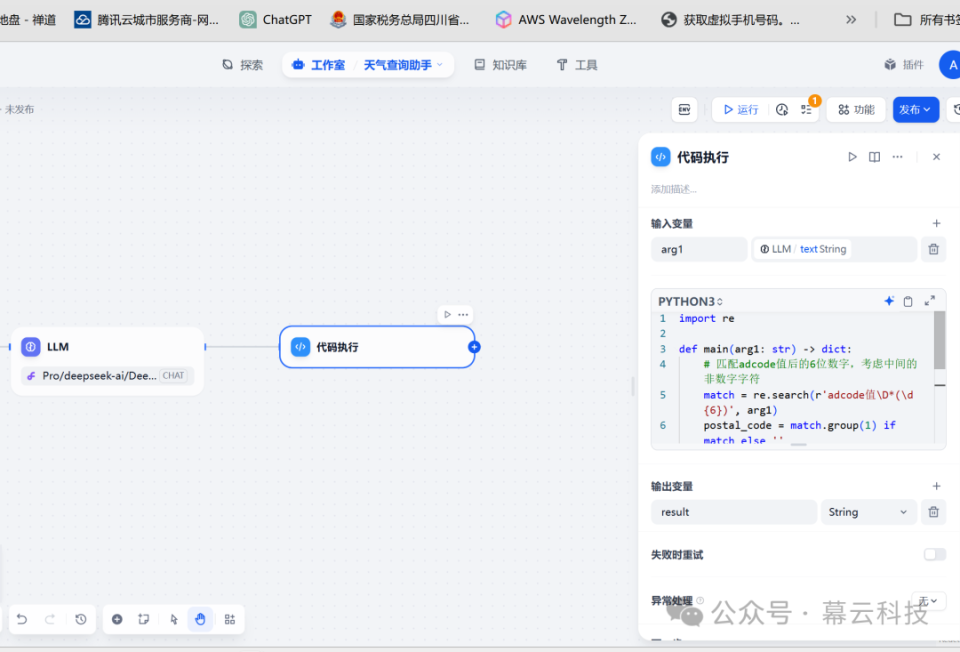
Task: Open the String type dropdown for result
Action: point(868,511)
